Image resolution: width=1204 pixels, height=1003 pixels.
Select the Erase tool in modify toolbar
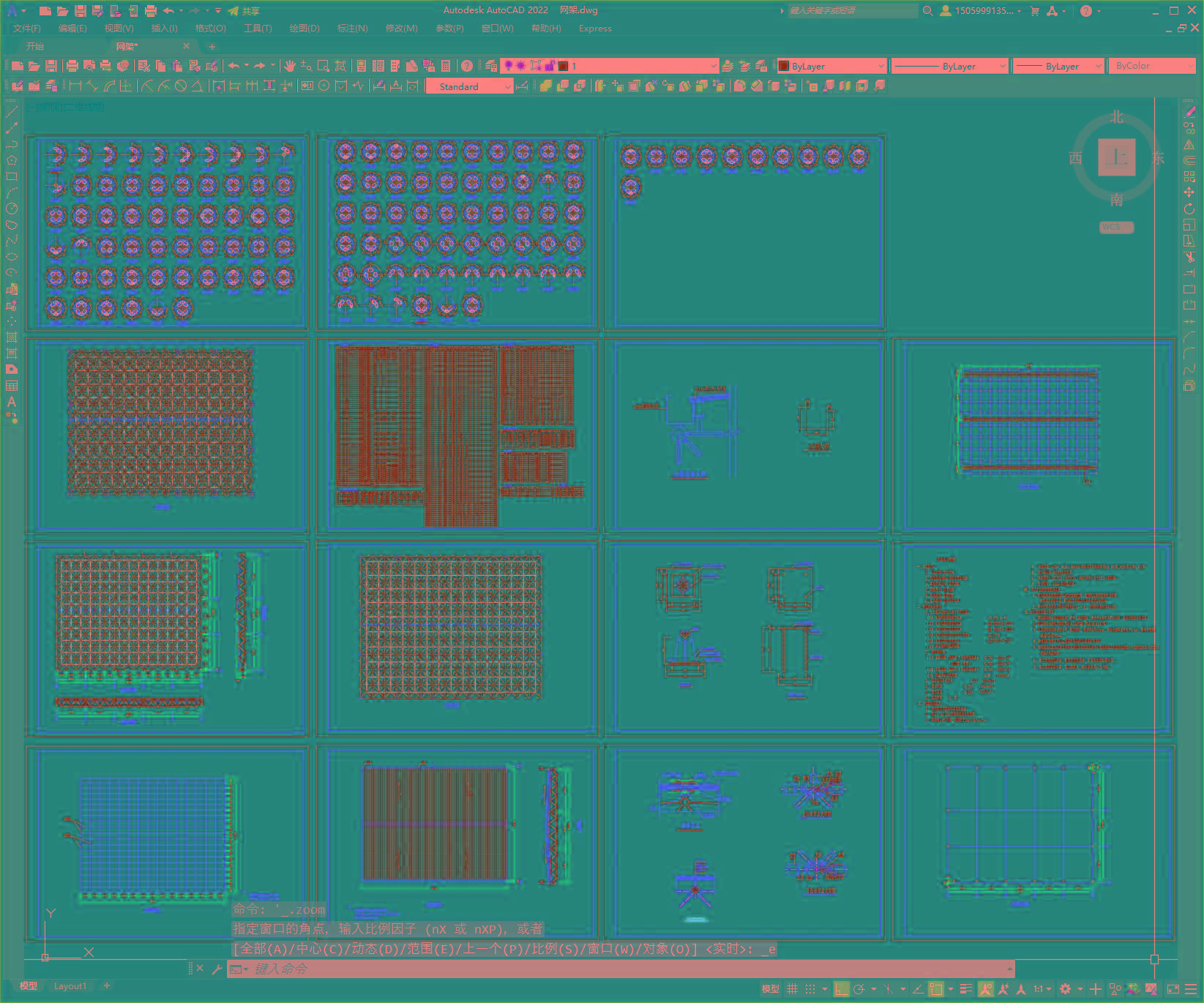click(1189, 112)
